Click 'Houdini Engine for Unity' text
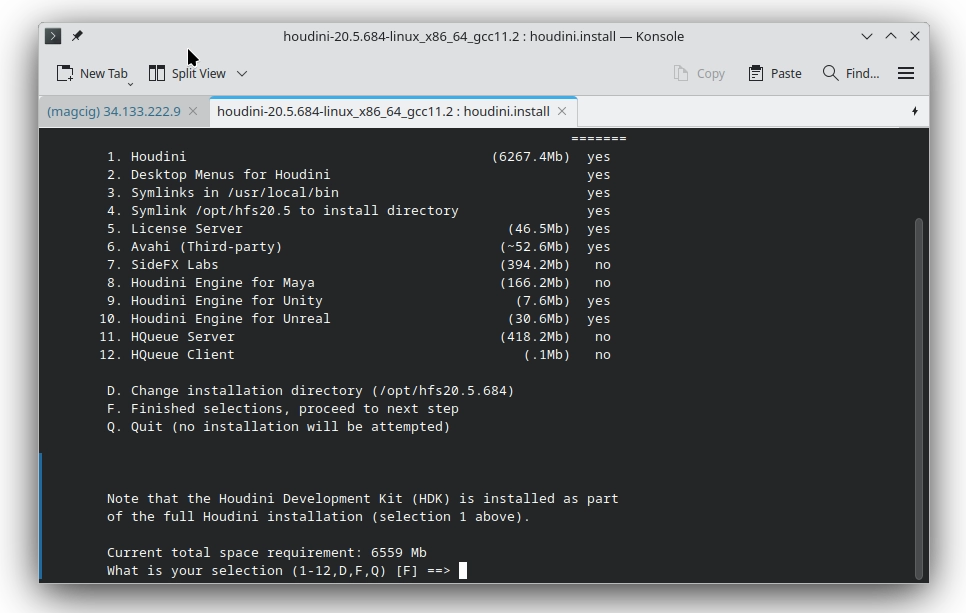The image size is (966, 613). 227,301
